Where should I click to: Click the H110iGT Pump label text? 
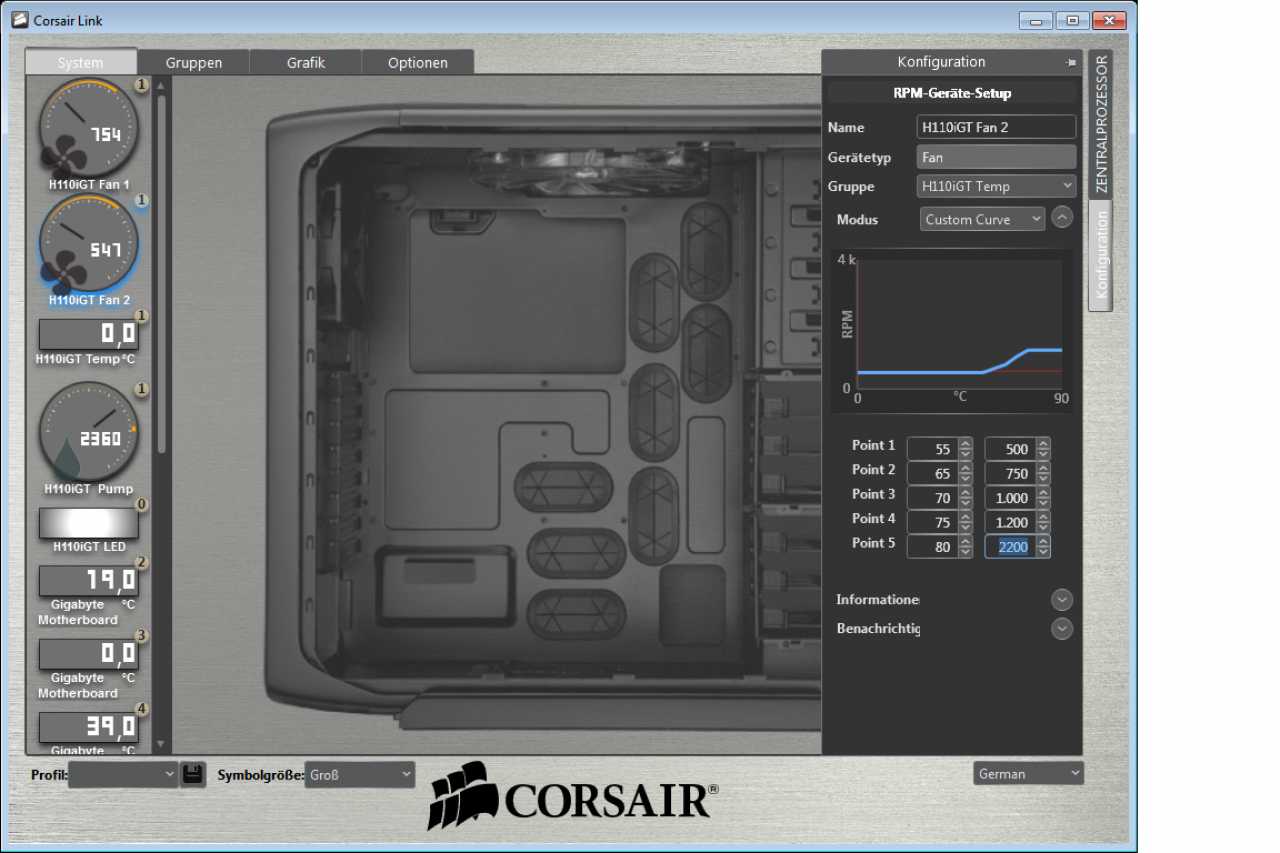coord(89,490)
